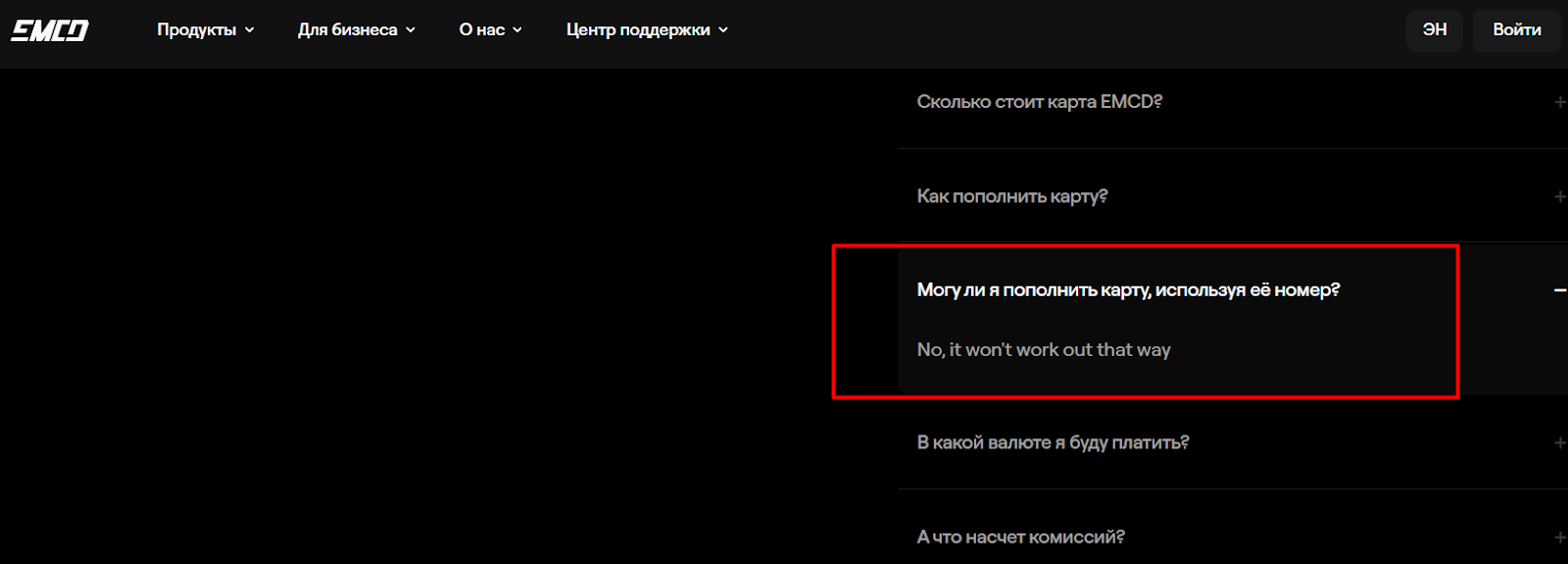Click plus icon beside А что насчет комиссий

pyautogui.click(x=1559, y=537)
